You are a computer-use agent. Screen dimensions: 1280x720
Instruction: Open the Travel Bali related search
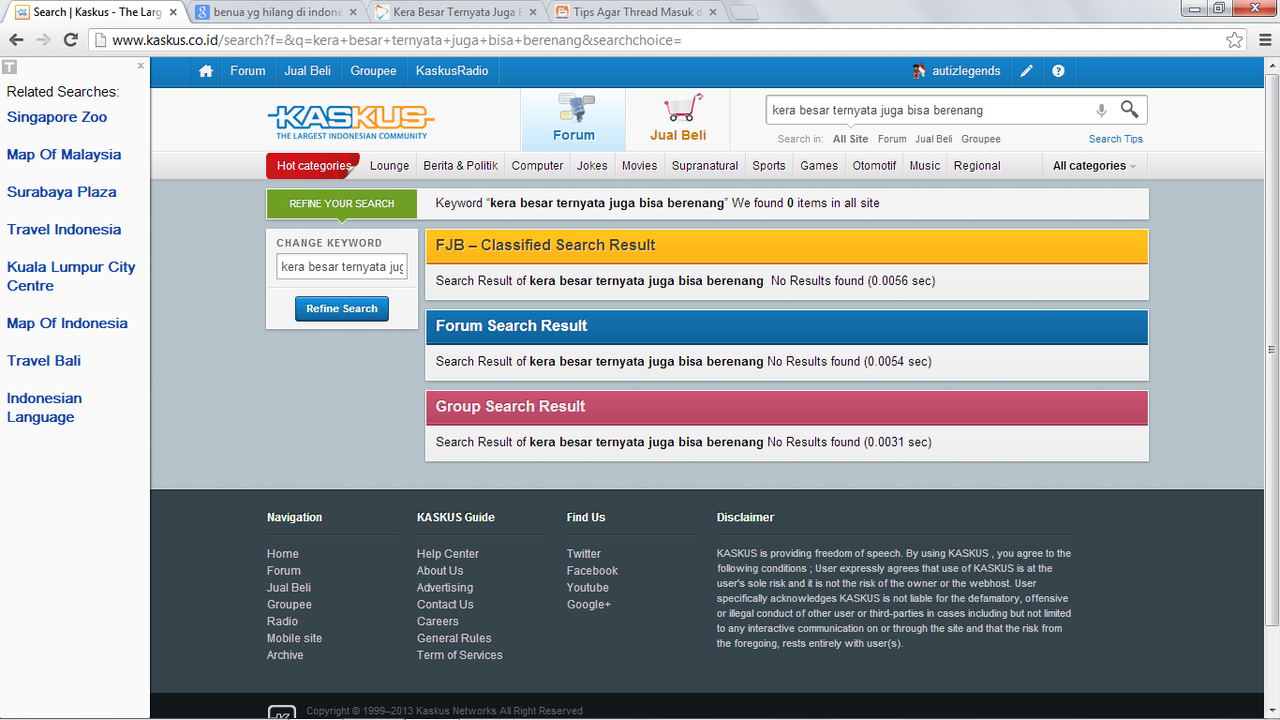point(44,361)
